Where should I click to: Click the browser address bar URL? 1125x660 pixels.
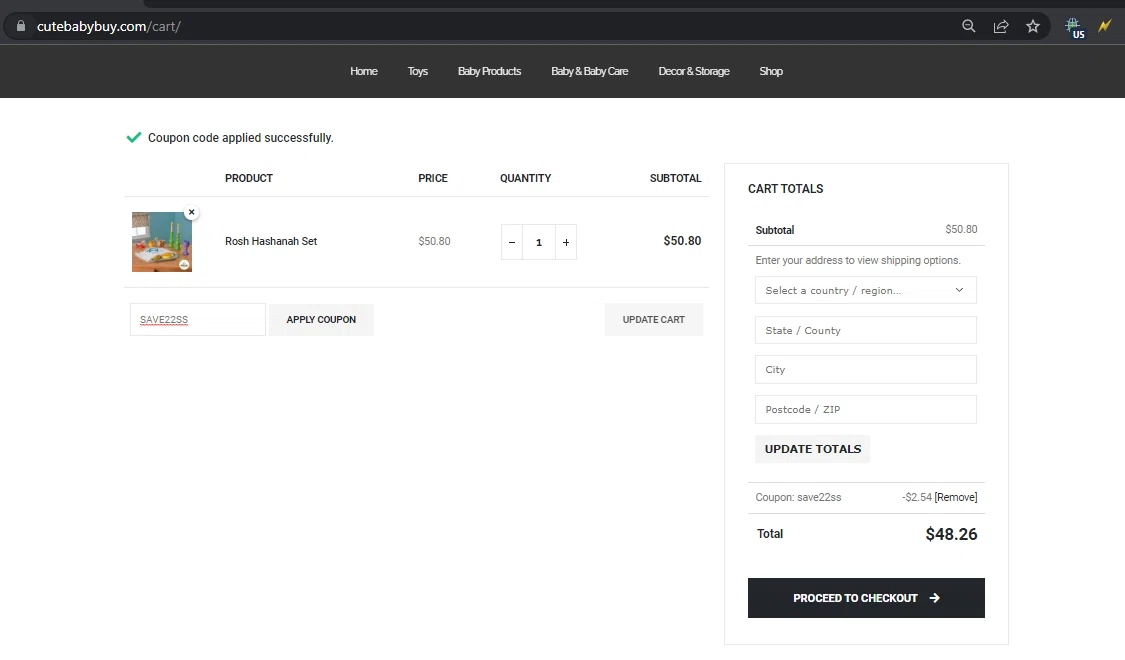(109, 27)
